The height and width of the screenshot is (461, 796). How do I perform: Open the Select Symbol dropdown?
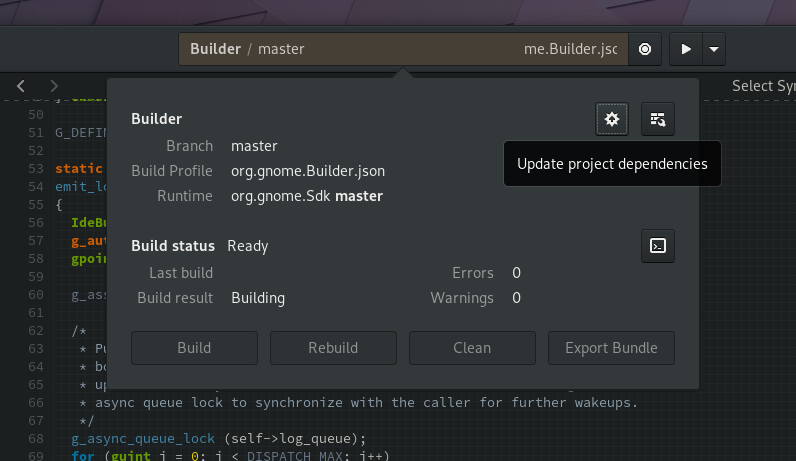tap(764, 86)
